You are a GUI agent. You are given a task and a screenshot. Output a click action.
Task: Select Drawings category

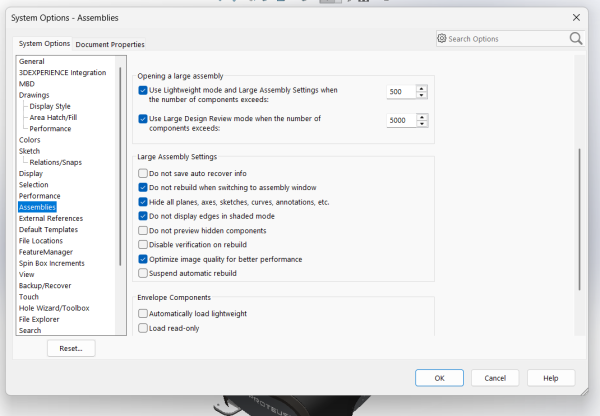pyautogui.click(x=34, y=95)
